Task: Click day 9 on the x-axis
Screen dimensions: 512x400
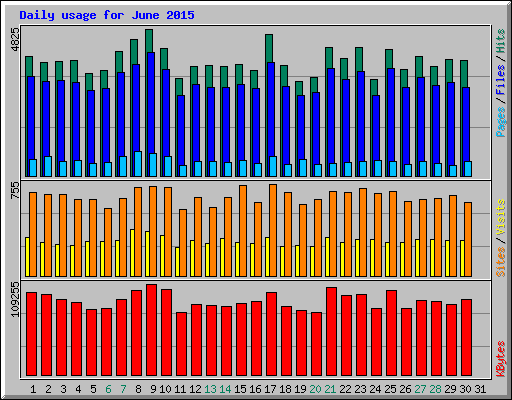Action: (153, 389)
